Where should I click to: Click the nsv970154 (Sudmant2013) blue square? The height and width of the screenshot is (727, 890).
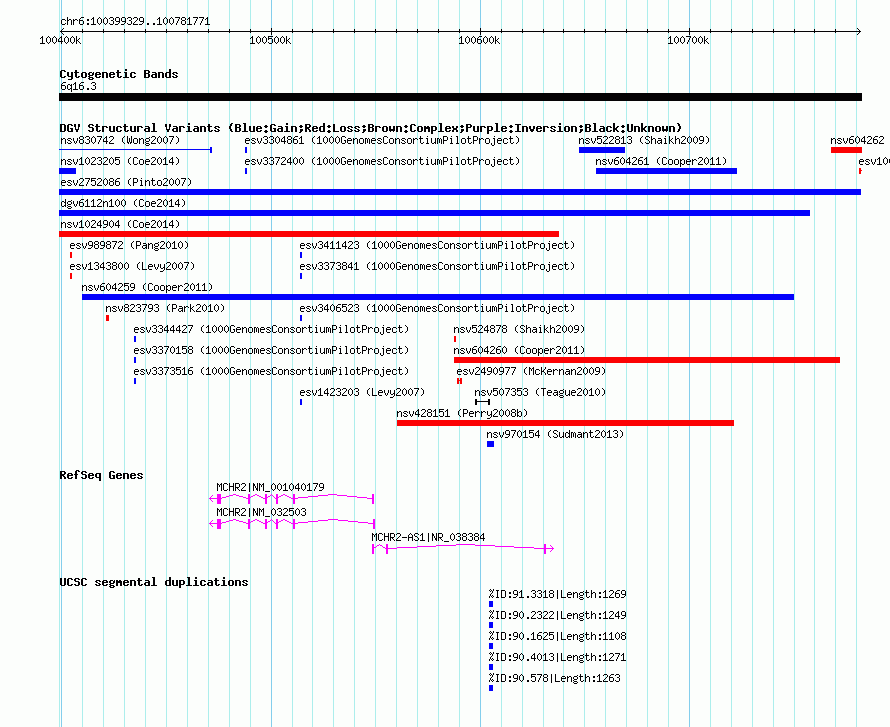point(490,444)
